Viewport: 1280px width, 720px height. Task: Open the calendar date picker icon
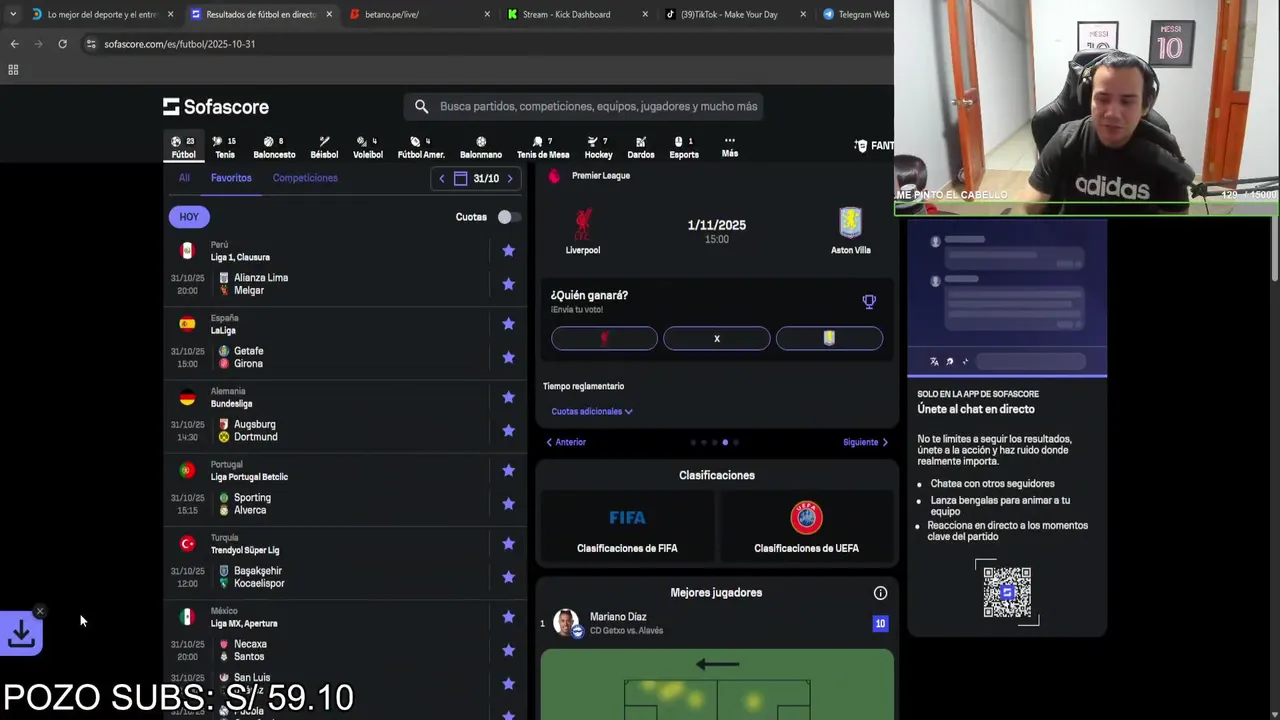coord(460,178)
